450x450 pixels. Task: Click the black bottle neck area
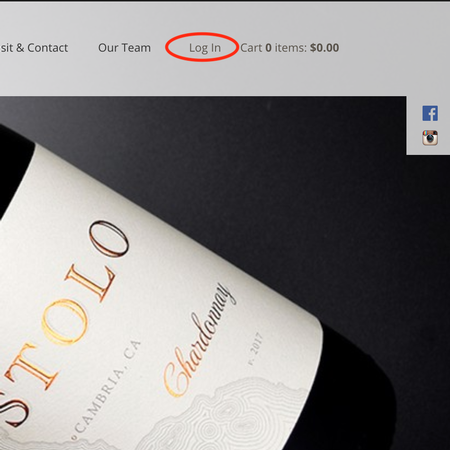point(13,167)
